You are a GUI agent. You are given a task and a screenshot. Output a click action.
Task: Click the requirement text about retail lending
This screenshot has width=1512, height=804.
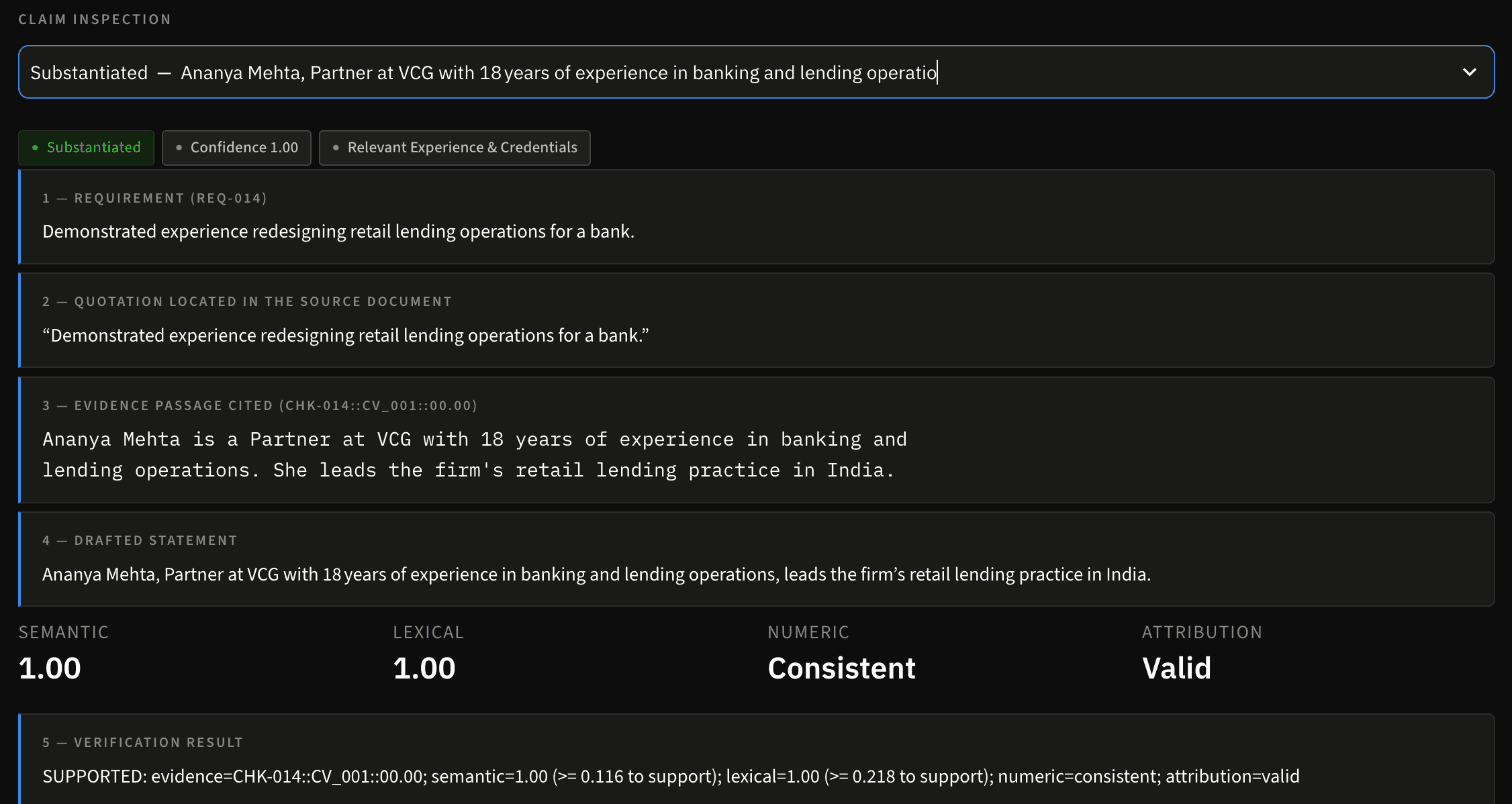(338, 232)
